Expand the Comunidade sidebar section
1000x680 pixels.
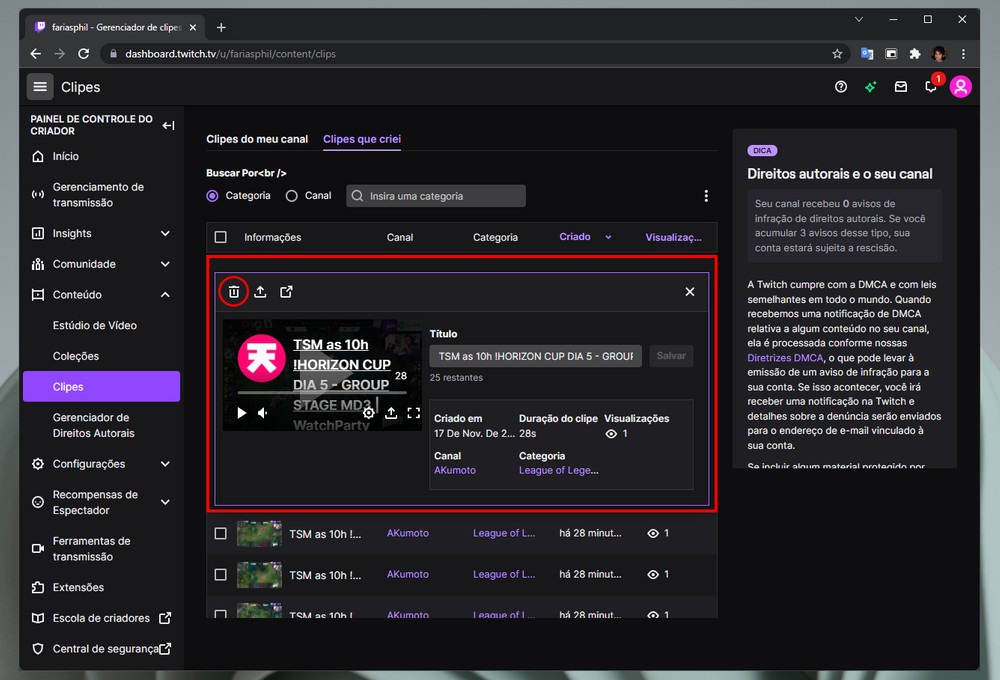point(165,264)
